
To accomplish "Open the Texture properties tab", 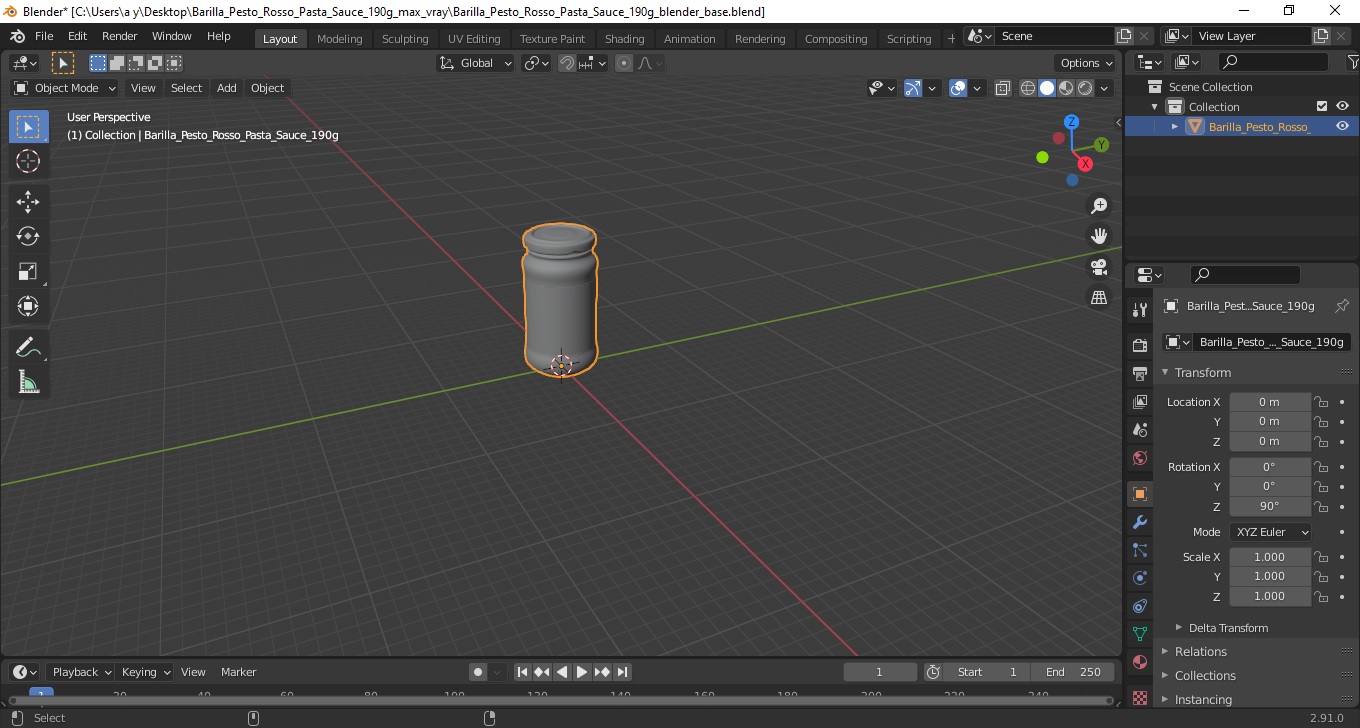I will point(1139,696).
